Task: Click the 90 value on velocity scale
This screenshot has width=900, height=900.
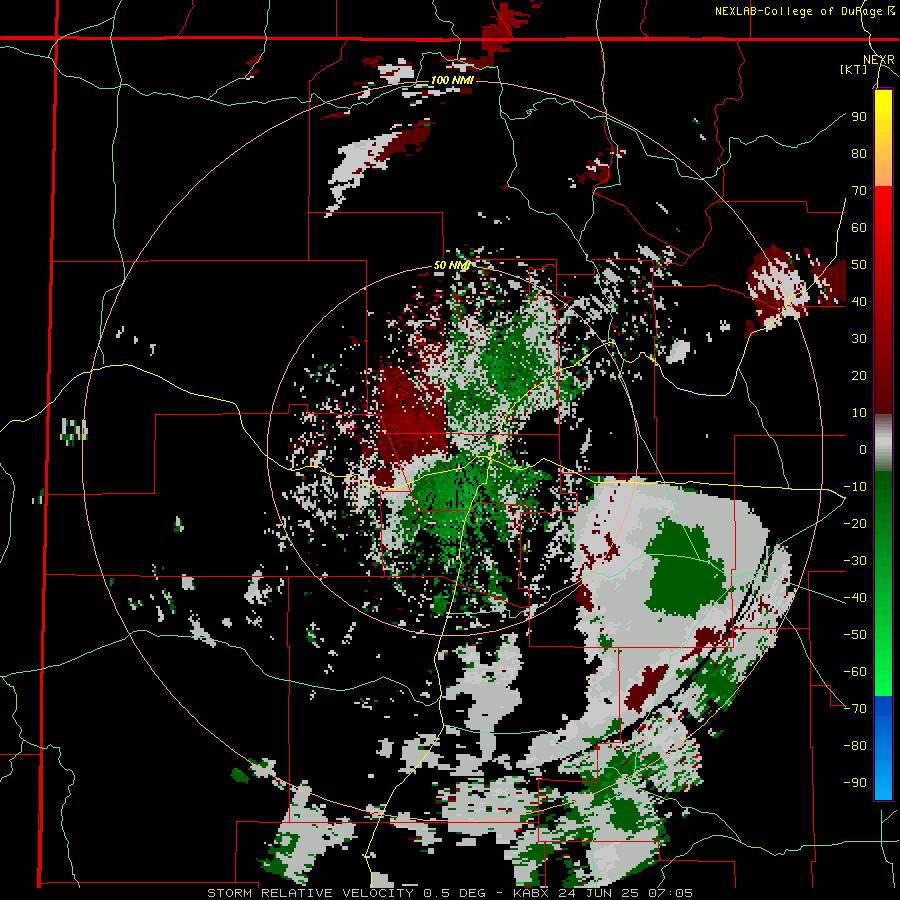Action: [859, 117]
